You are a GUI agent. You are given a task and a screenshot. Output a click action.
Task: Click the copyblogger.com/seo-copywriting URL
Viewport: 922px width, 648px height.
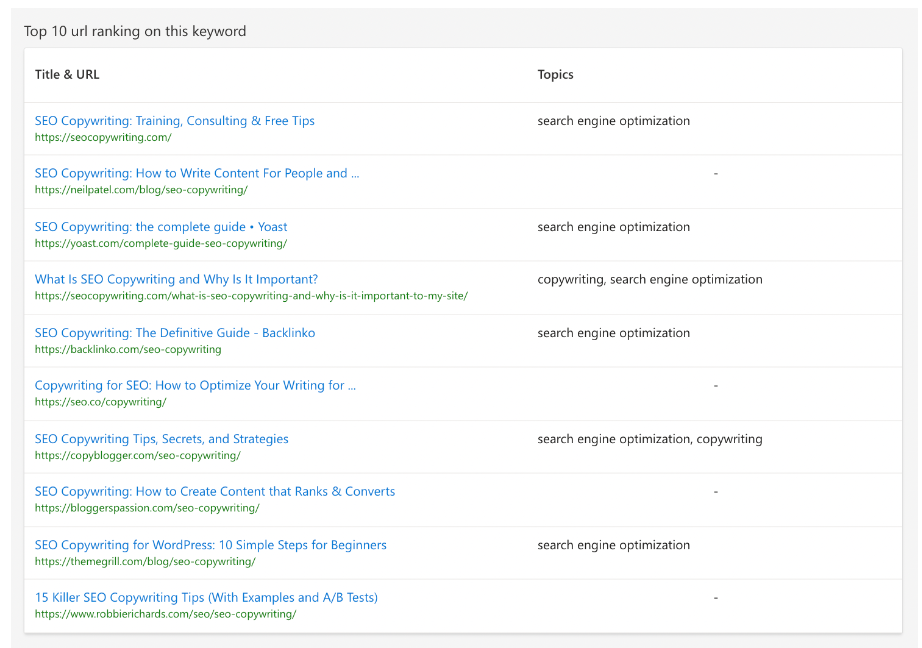pos(137,456)
